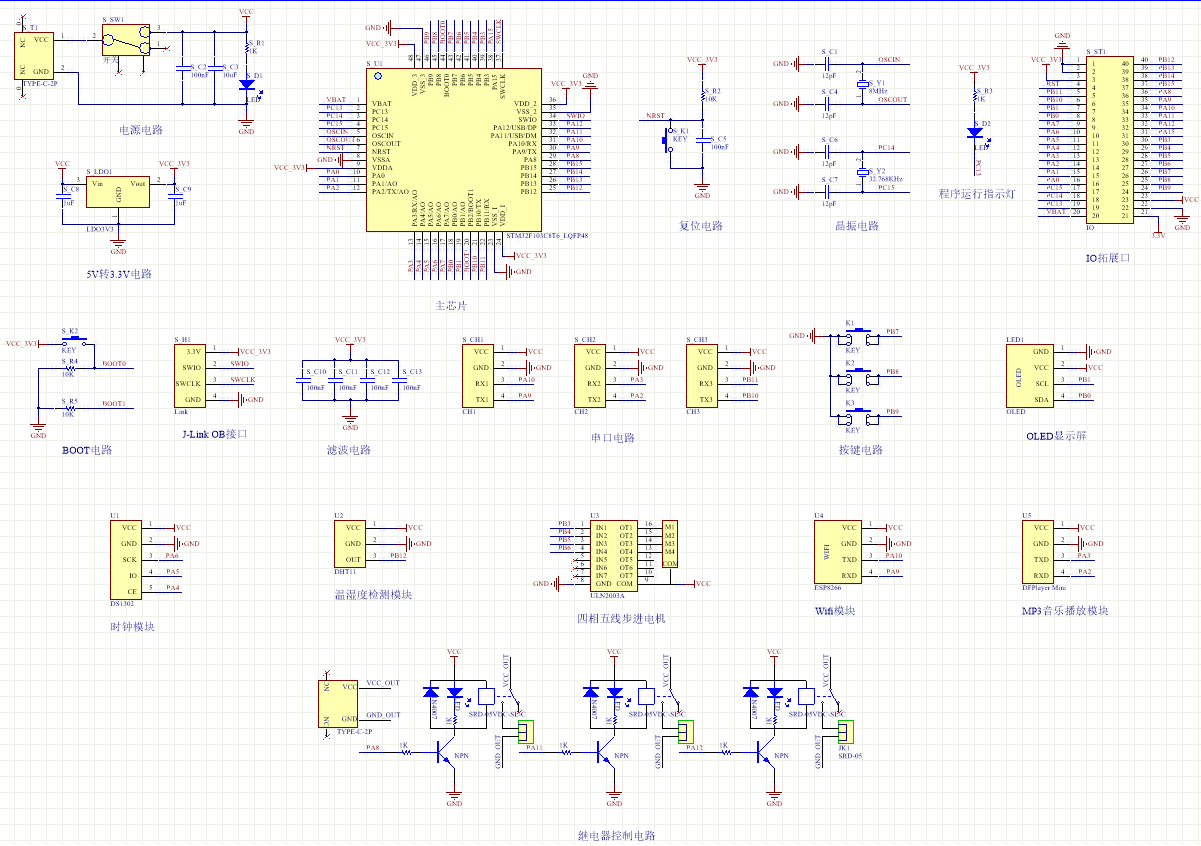The height and width of the screenshot is (846, 1201).
Task: Click the 'J-Link OB接口' label
Action: pyautogui.click(x=214, y=434)
